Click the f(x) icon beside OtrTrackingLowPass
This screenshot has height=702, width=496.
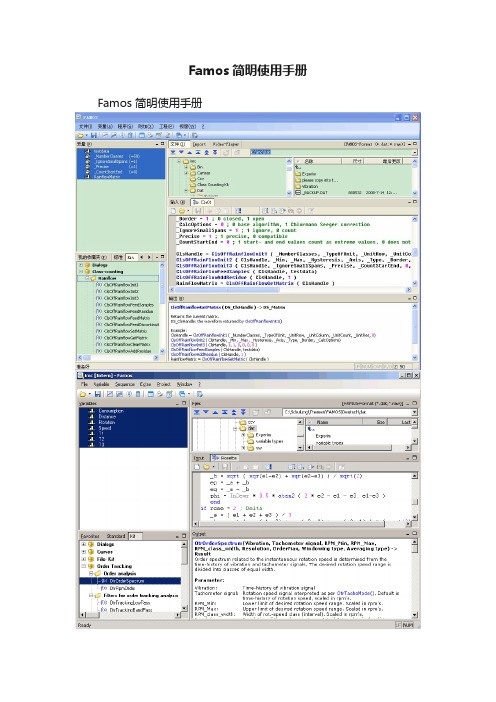click(x=104, y=603)
